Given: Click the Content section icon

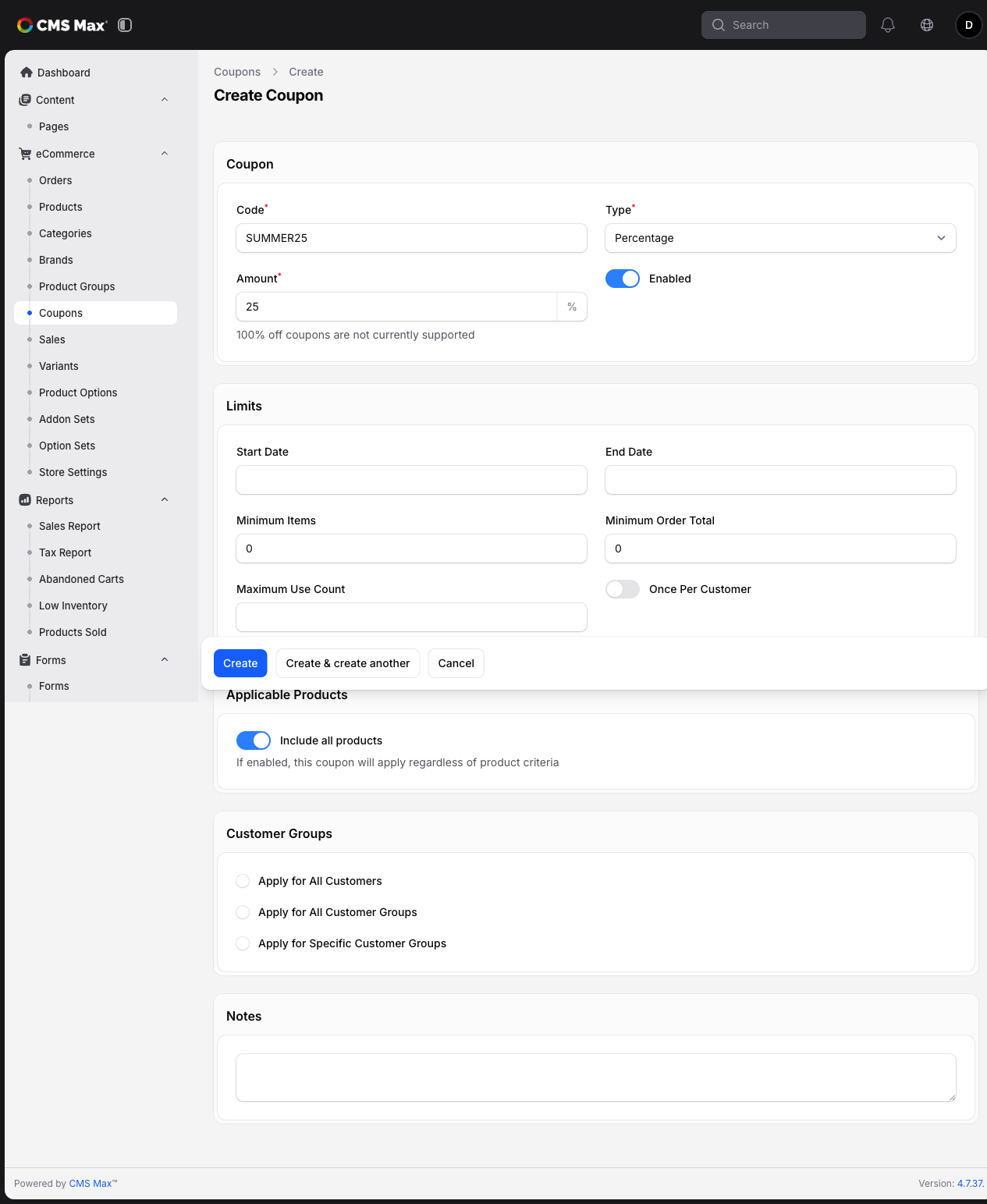Looking at the screenshot, I should [25, 100].
